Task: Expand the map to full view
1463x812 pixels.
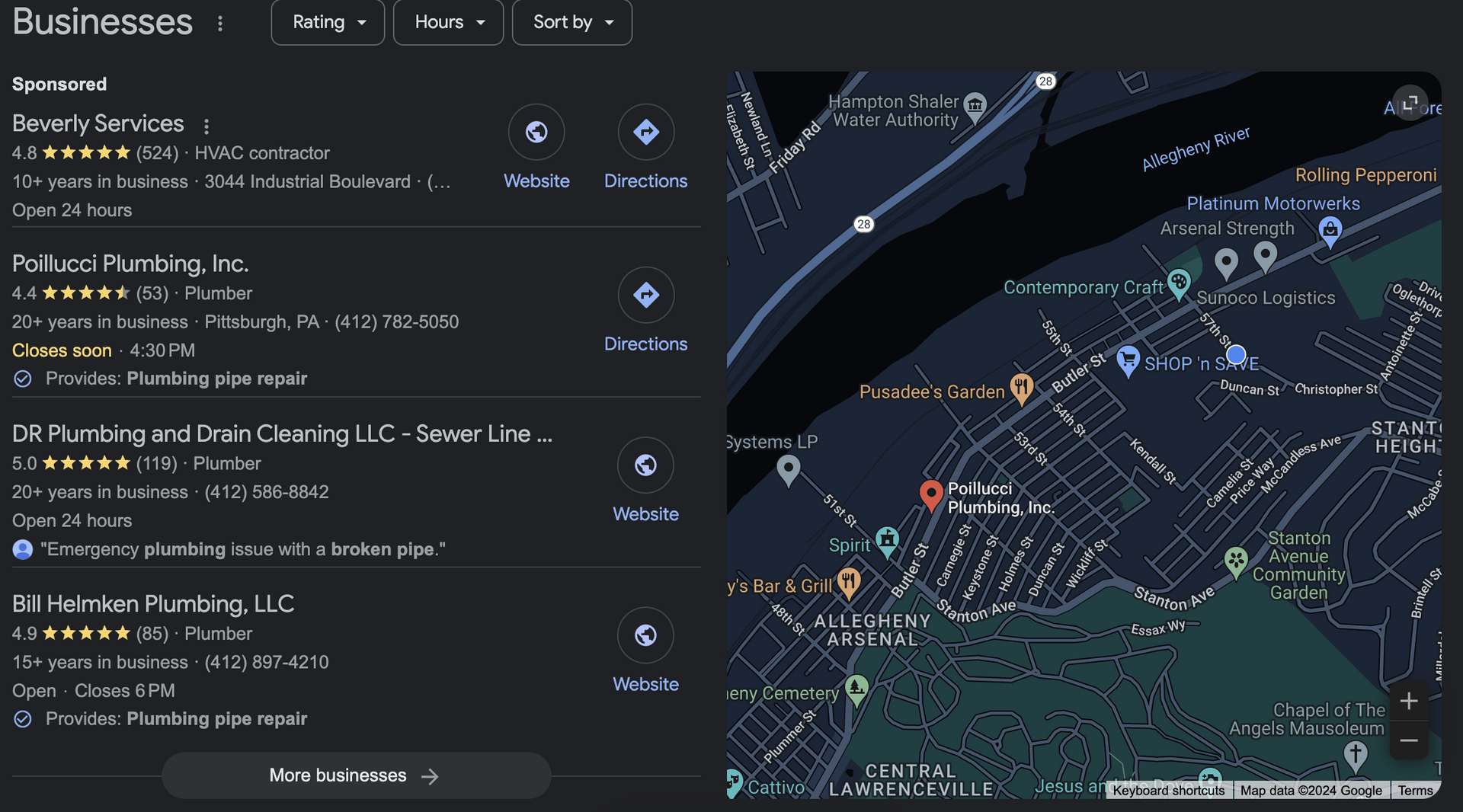Action: (x=1410, y=103)
